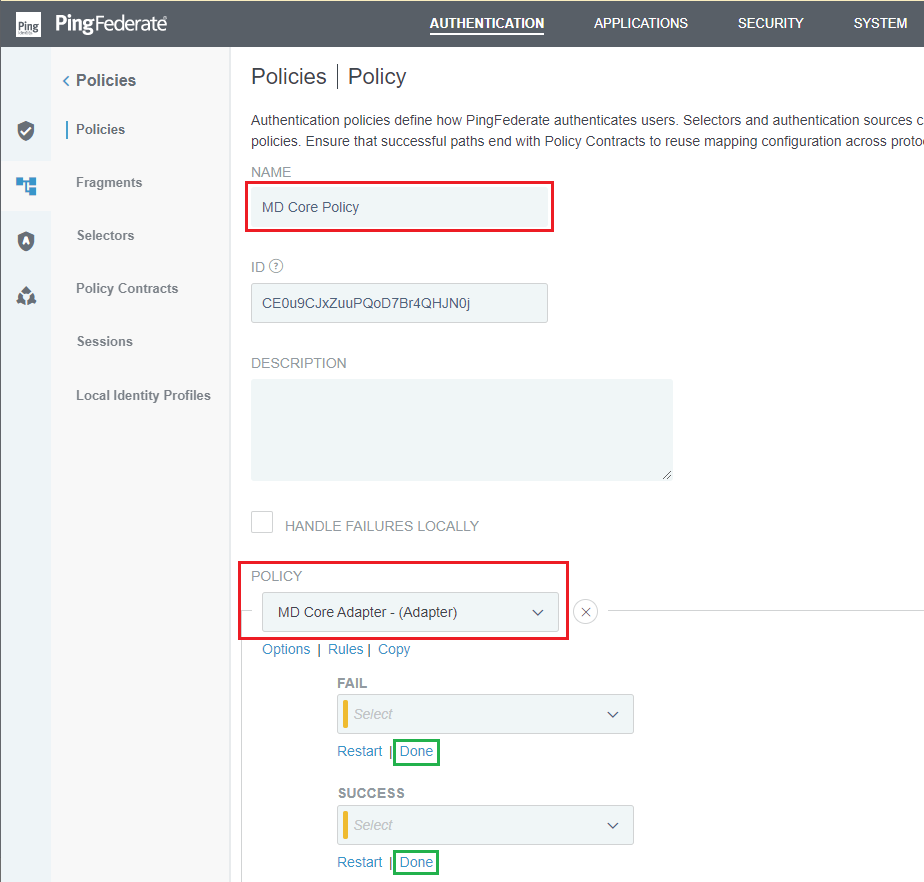
Task: Click Restart under the SUCCESS branch
Action: coord(359,862)
